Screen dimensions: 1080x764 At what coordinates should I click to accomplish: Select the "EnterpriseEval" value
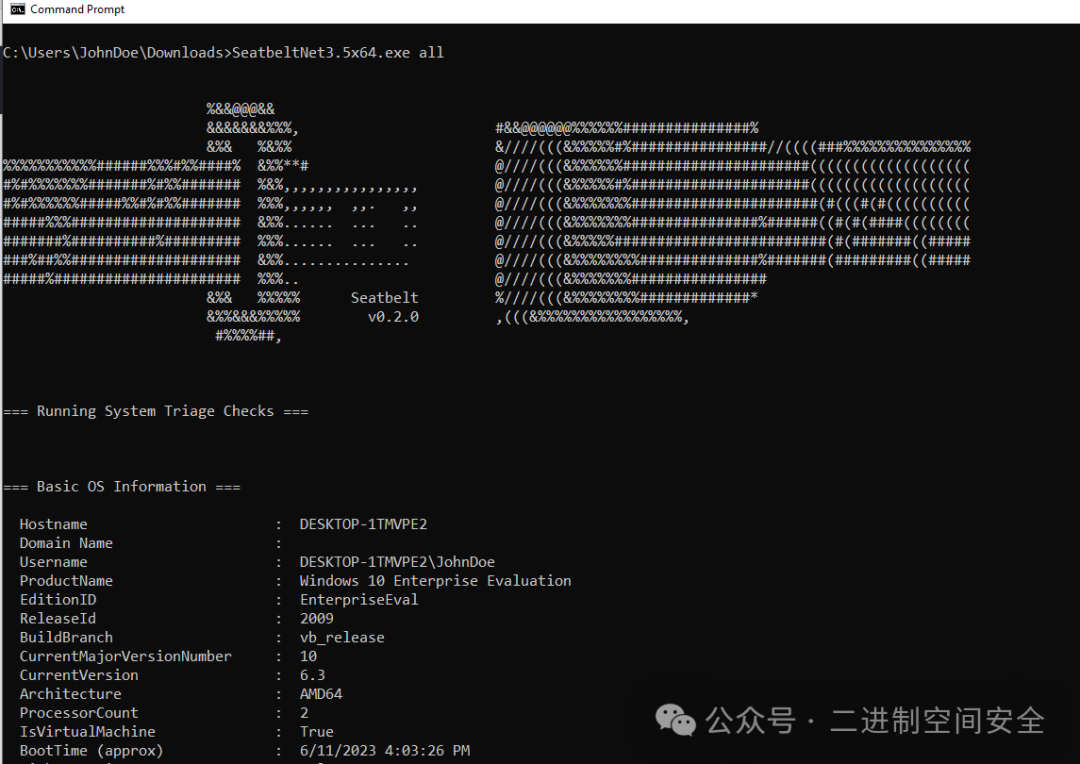coord(359,599)
